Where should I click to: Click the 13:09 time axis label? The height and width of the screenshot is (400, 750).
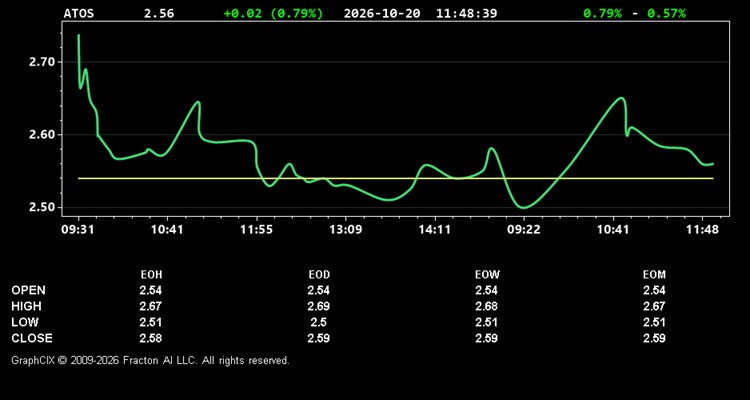(345, 230)
